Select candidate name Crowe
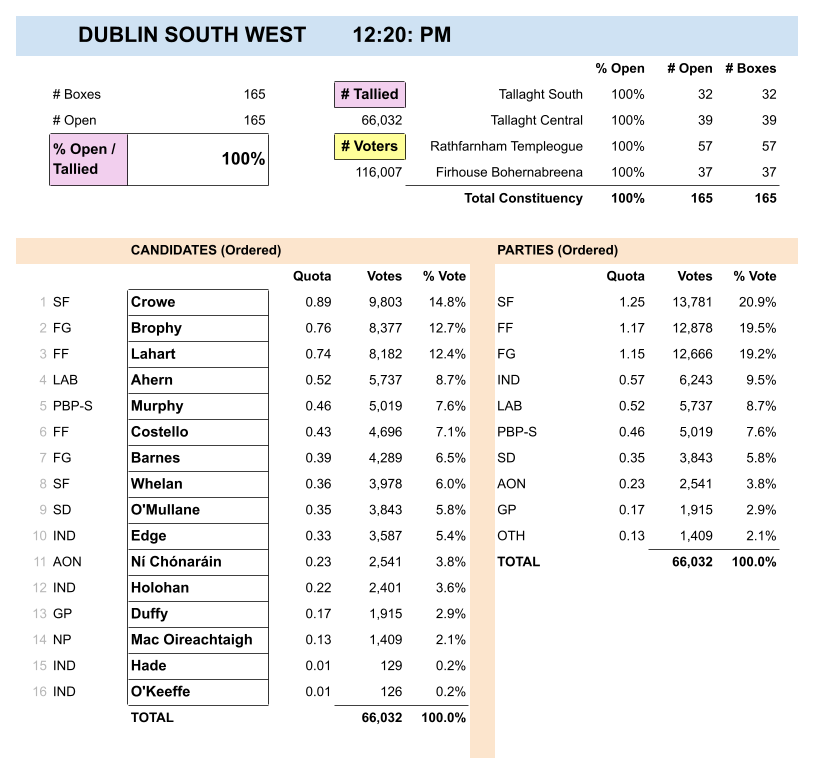The width and height of the screenshot is (815, 769). tap(153, 302)
